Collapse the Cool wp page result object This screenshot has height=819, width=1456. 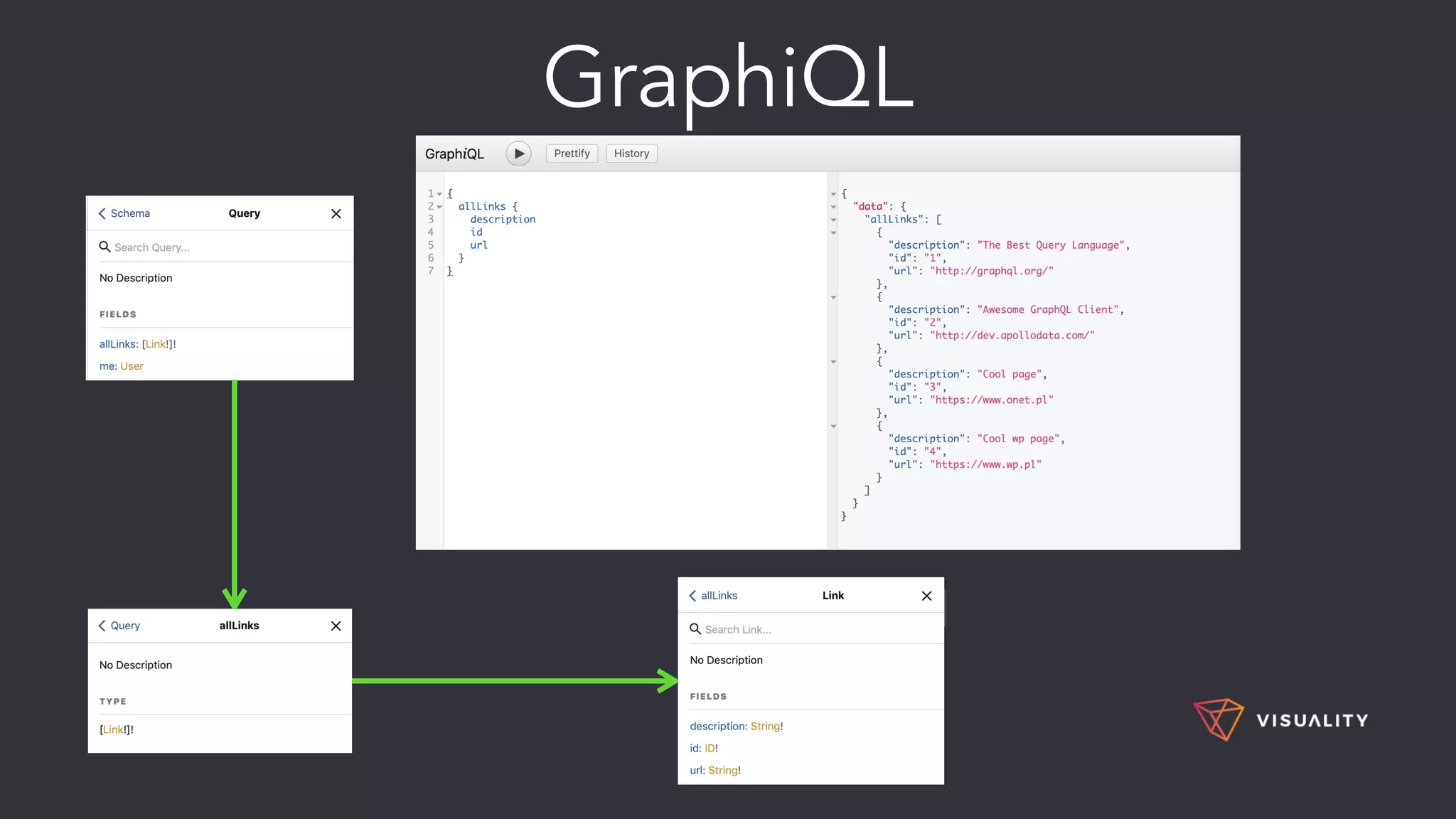coord(833,427)
